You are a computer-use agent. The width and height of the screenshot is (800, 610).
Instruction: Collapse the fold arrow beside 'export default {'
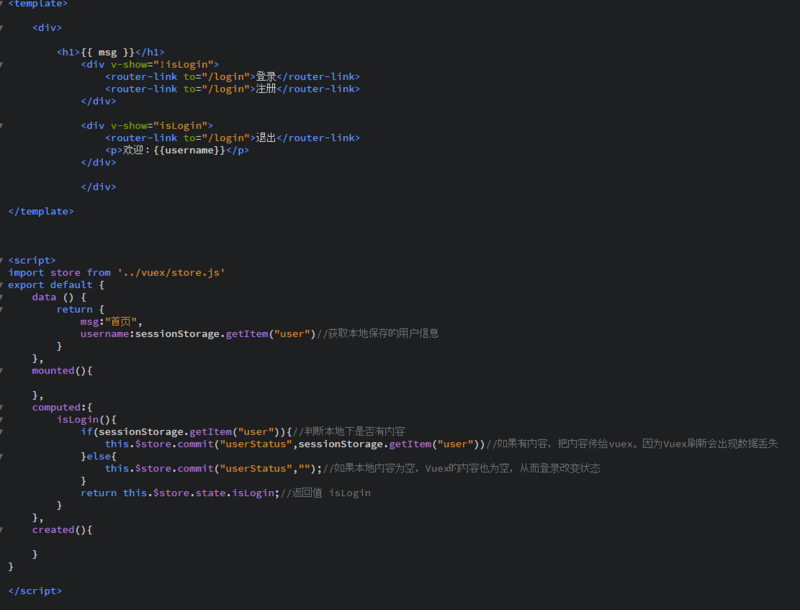coord(2,285)
